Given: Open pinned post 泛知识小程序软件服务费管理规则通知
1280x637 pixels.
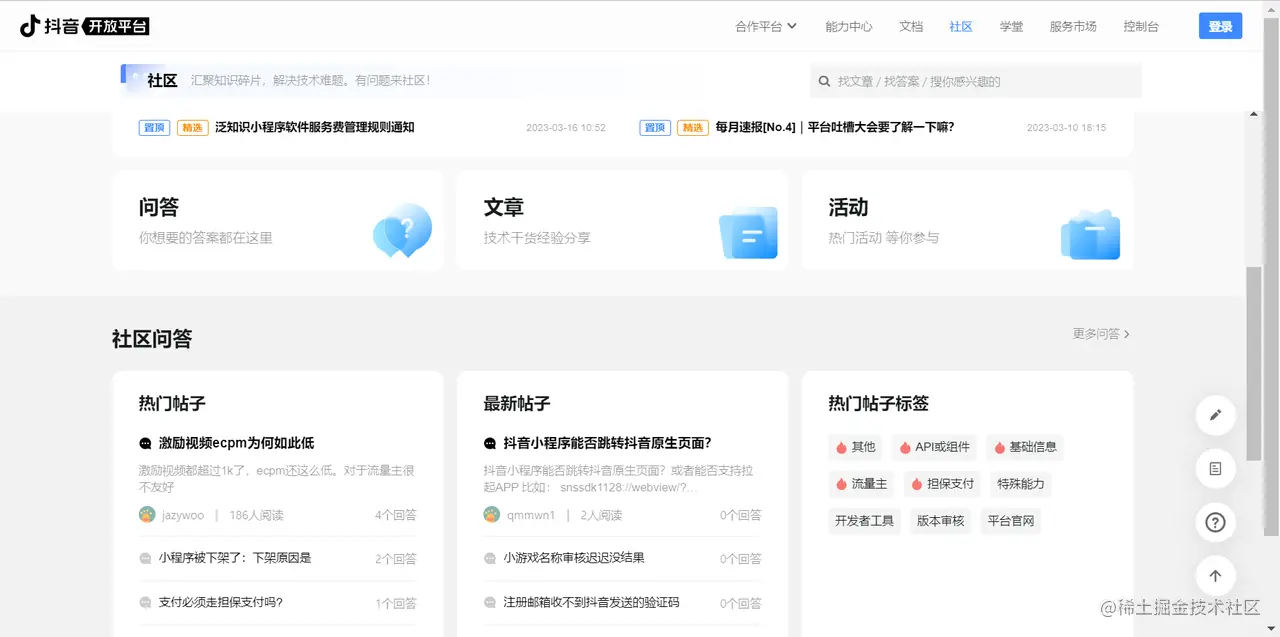Looking at the screenshot, I should click(x=315, y=127).
